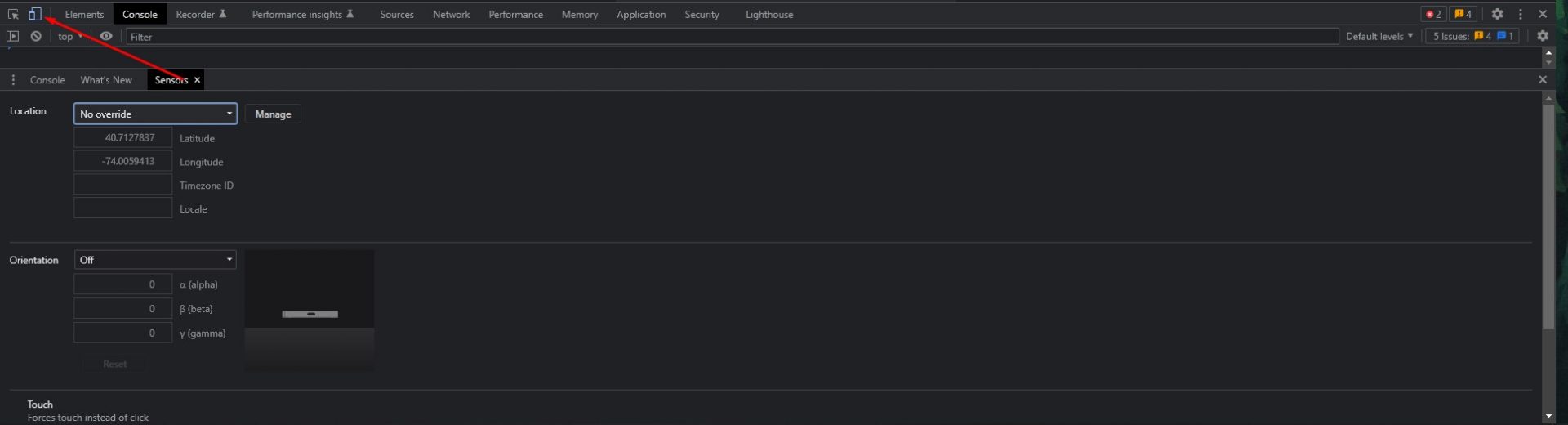Viewport: 1568px width, 425px height.
Task: Click the beta orientation input
Action: click(x=122, y=308)
